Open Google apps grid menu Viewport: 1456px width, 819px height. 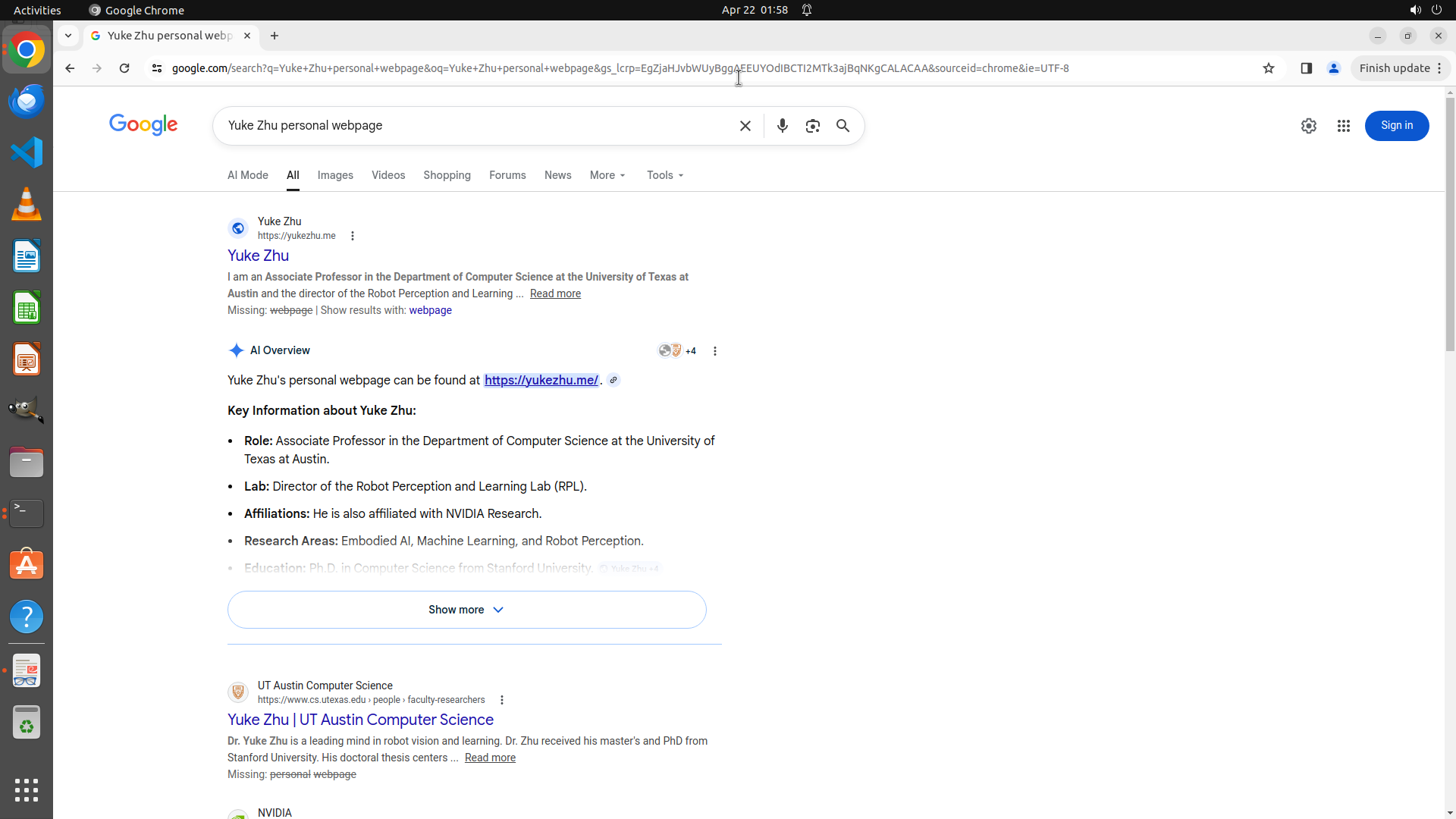pos(1343,126)
